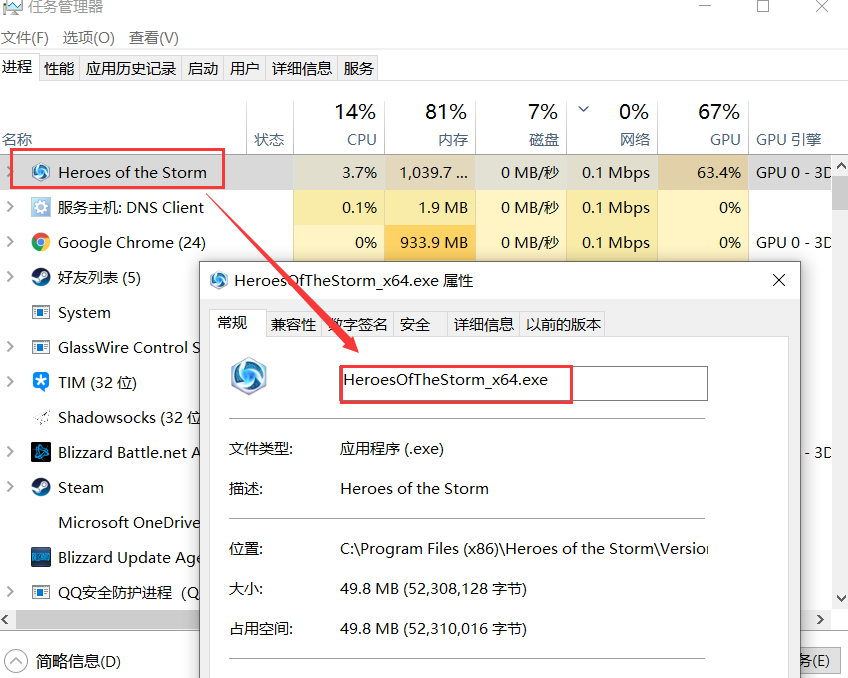This screenshot has width=848, height=678.
Task: Expand the 服务主机: DNS Client row
Action: point(10,207)
